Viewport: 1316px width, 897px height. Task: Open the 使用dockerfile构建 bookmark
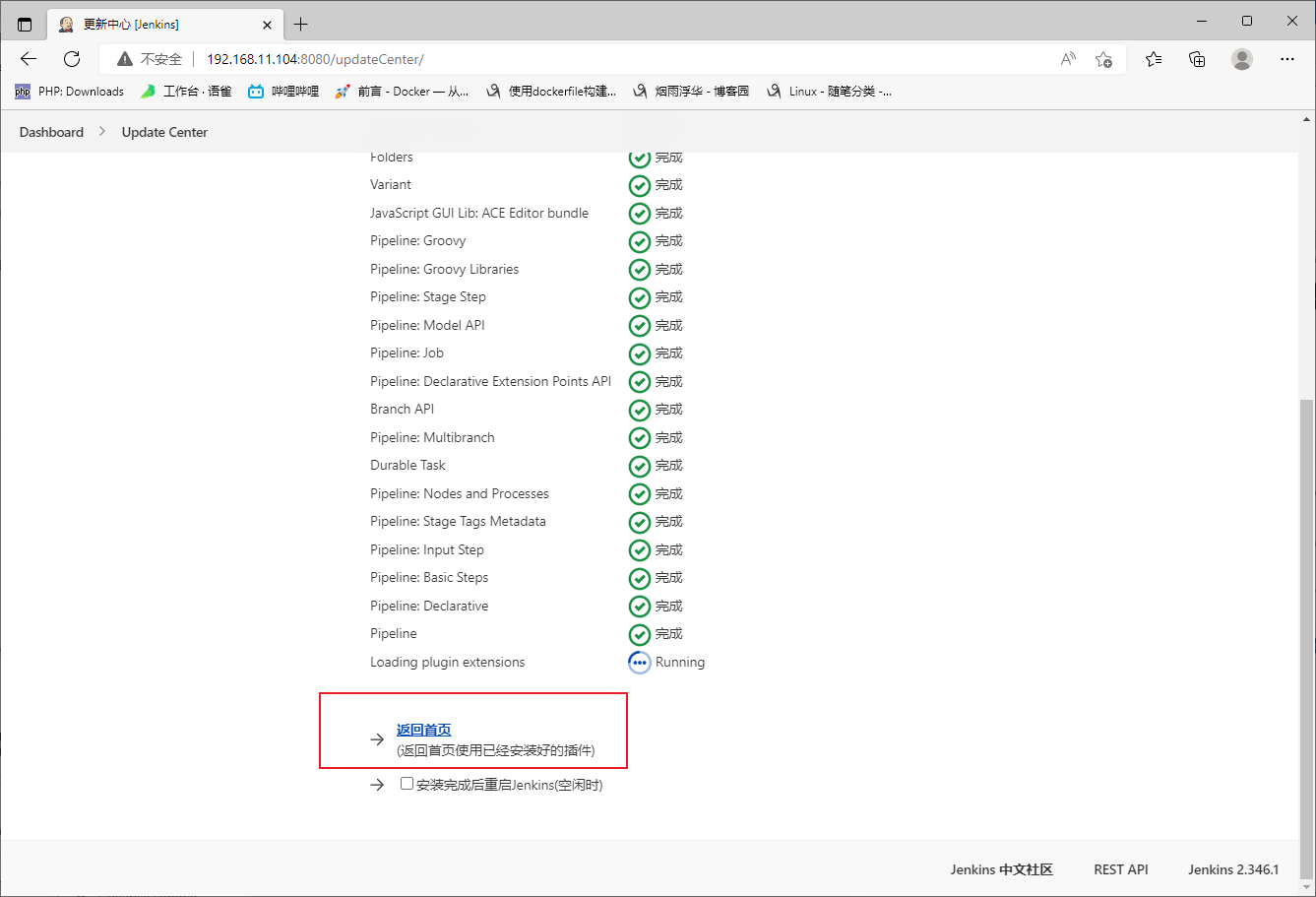pyautogui.click(x=551, y=92)
